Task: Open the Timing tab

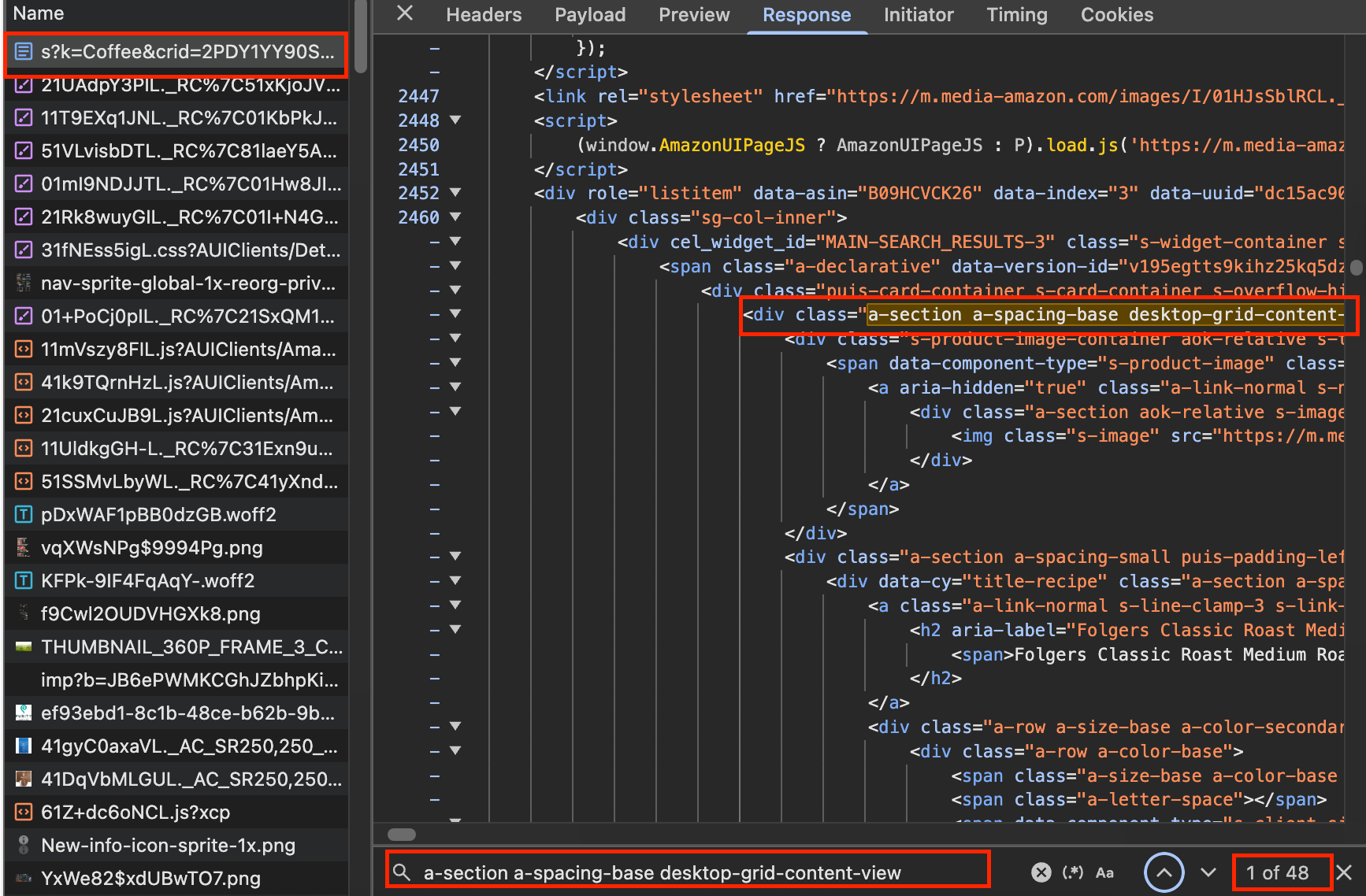Action: pos(1016,15)
